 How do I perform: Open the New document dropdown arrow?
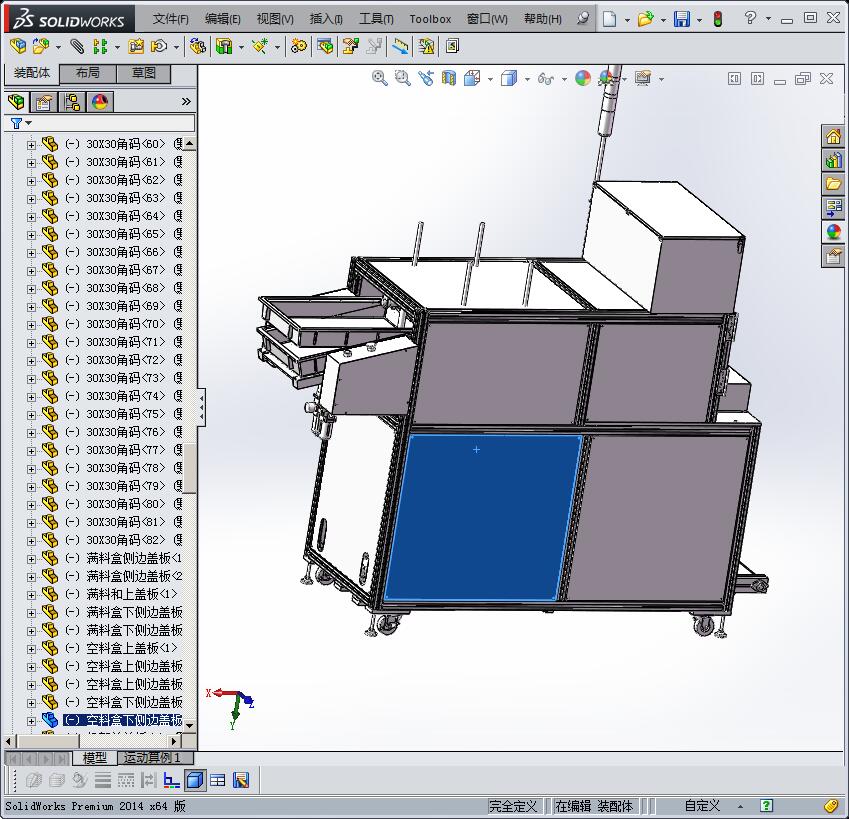click(x=627, y=20)
